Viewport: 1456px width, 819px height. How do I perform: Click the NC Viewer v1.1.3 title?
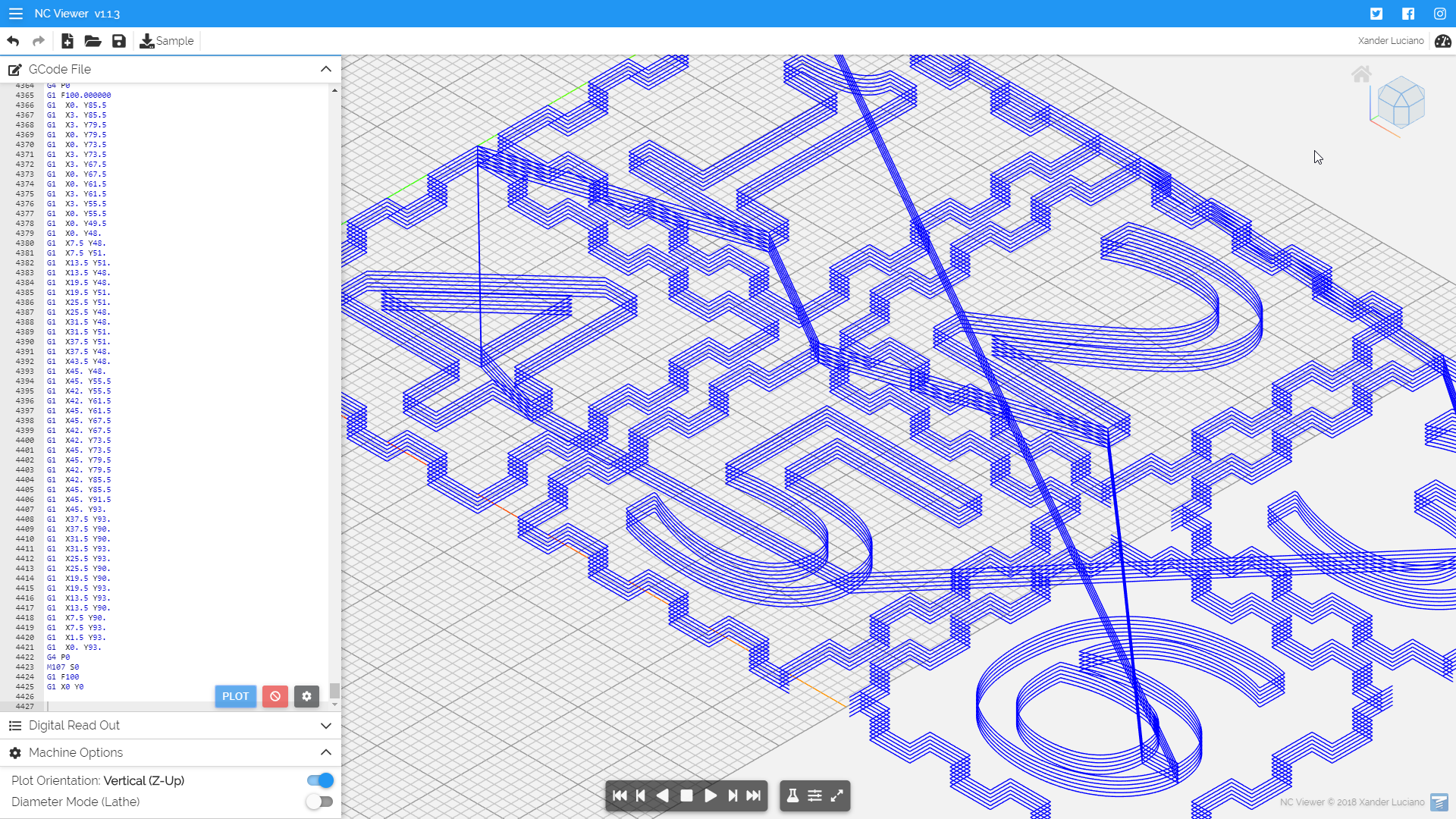point(77,14)
